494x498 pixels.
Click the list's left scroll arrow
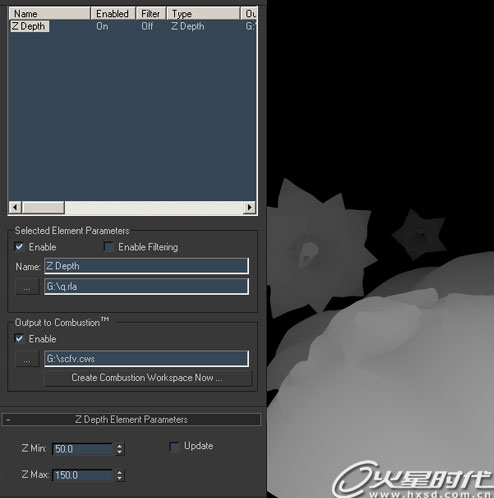[x=15, y=207]
